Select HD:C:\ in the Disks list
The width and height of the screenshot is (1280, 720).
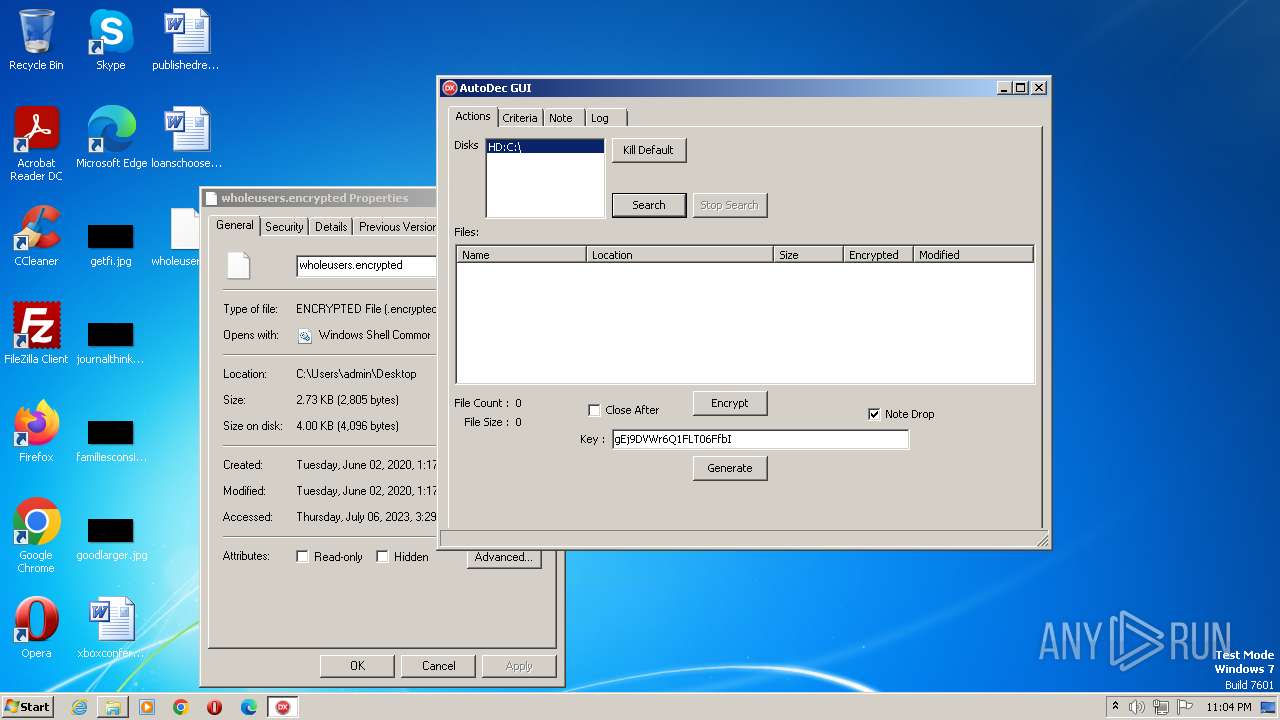coord(545,147)
